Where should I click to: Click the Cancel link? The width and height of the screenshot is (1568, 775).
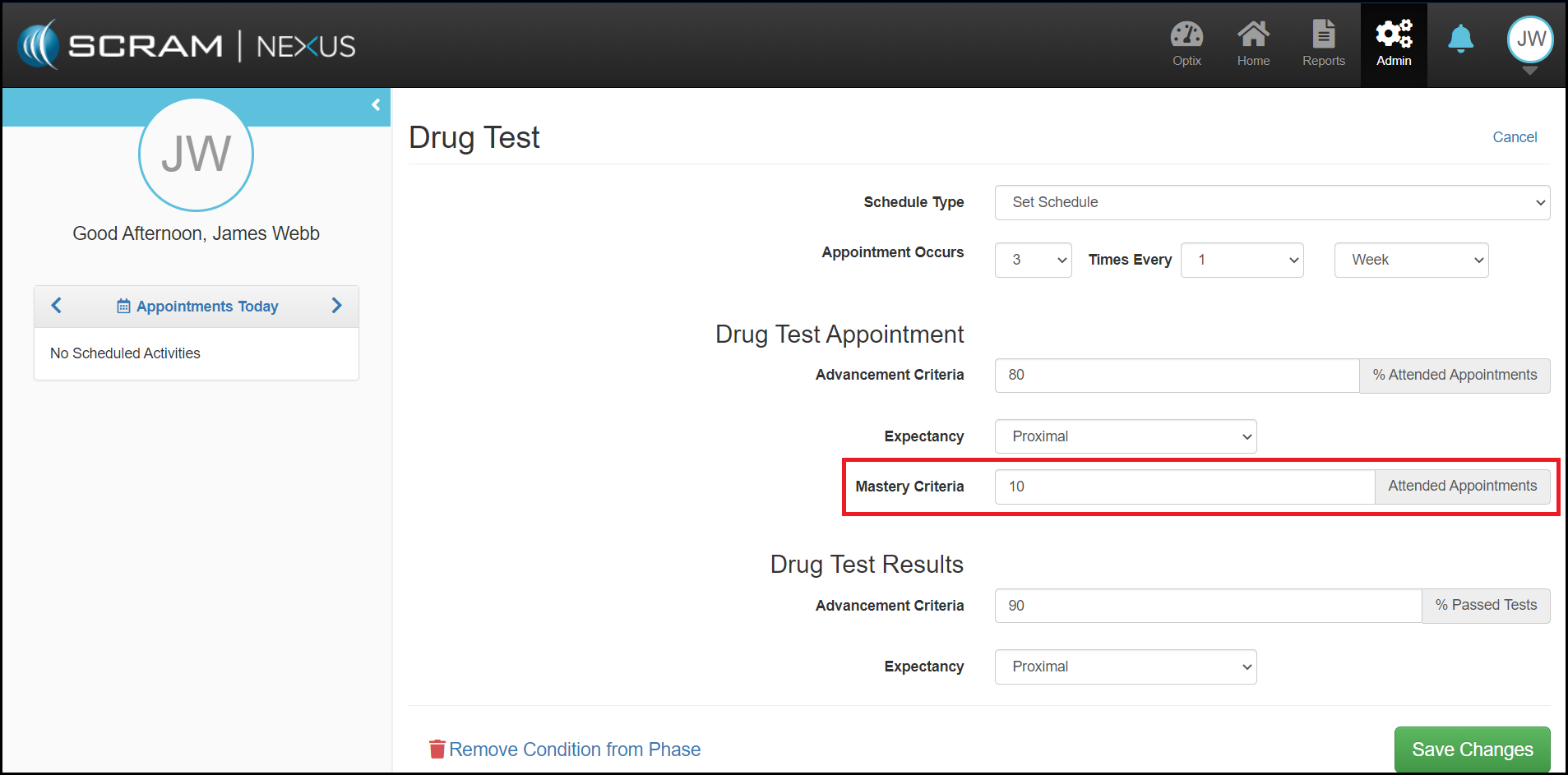(x=1515, y=137)
